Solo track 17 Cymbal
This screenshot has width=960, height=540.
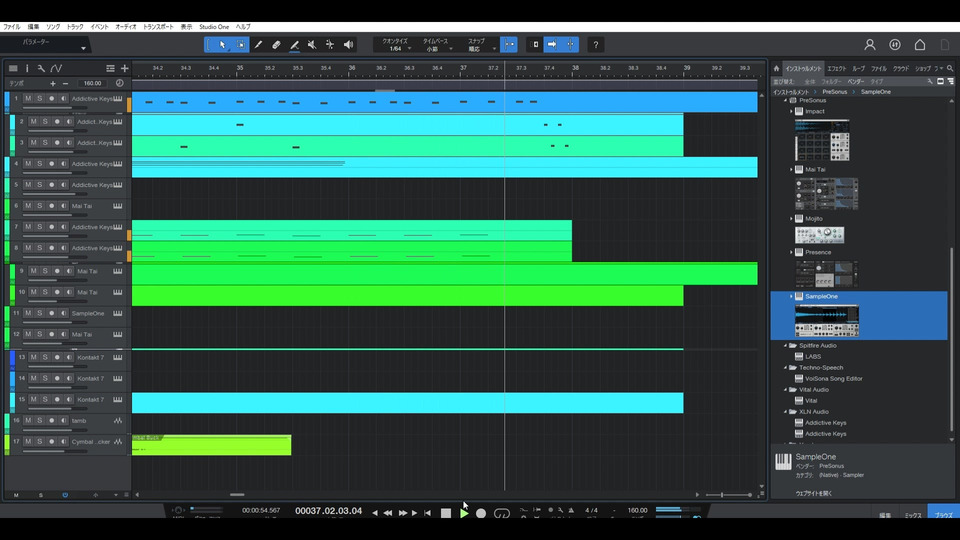pos(40,441)
